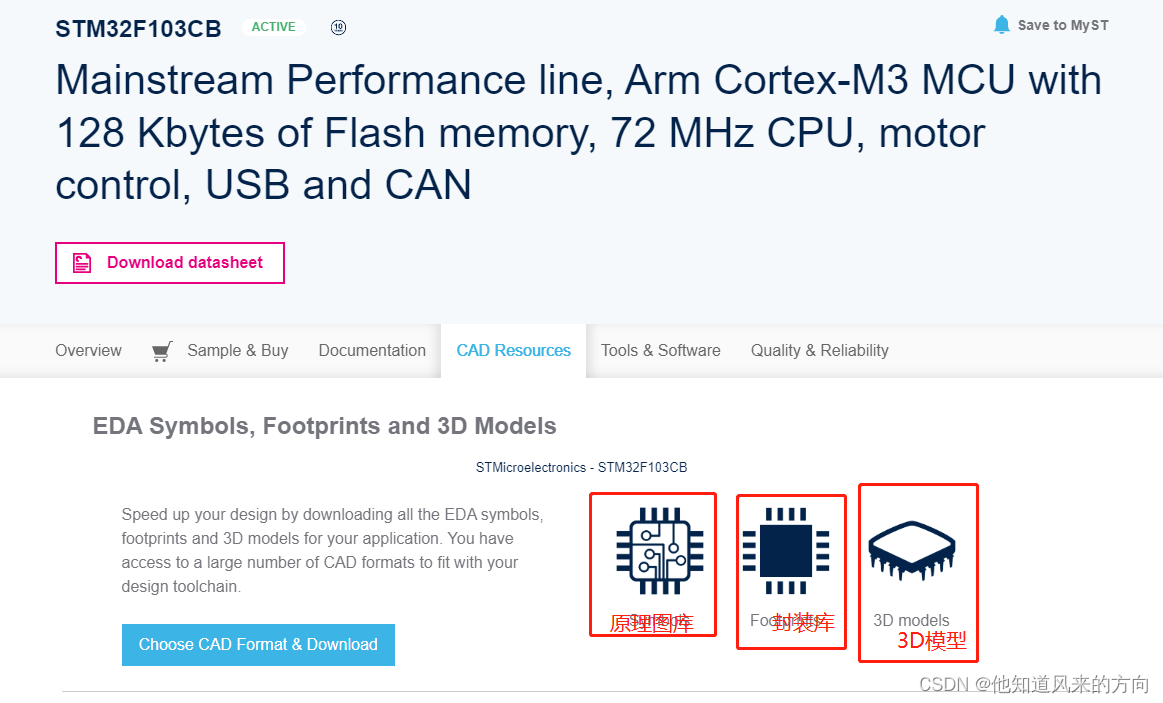Switch to the Quality & Reliability tab

pyautogui.click(x=819, y=351)
